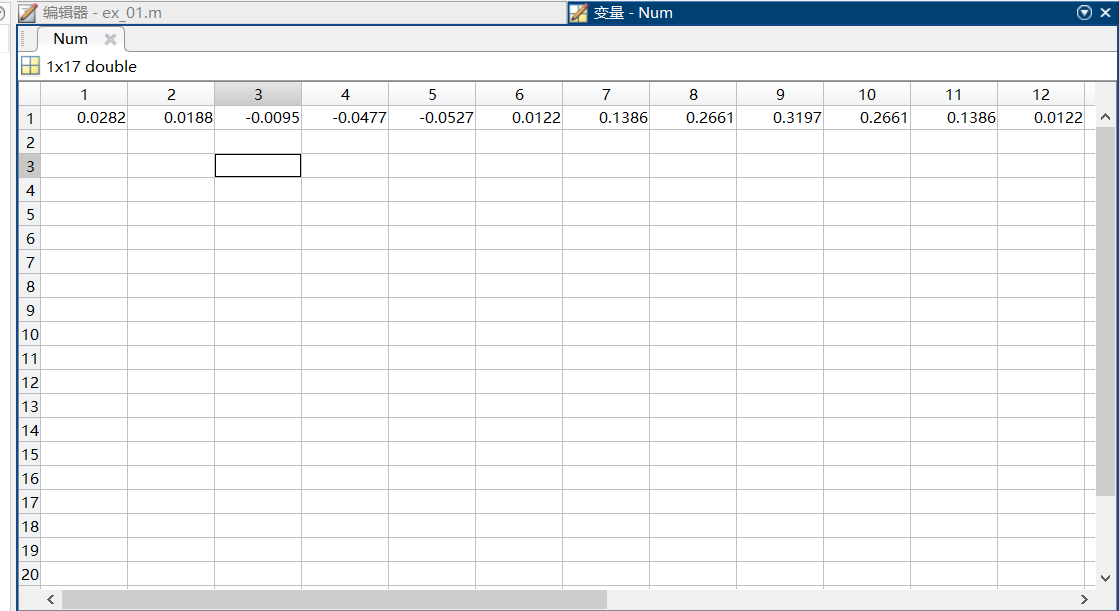Click the cell containing -0.0477
This screenshot has height=611, width=1119.
point(345,118)
